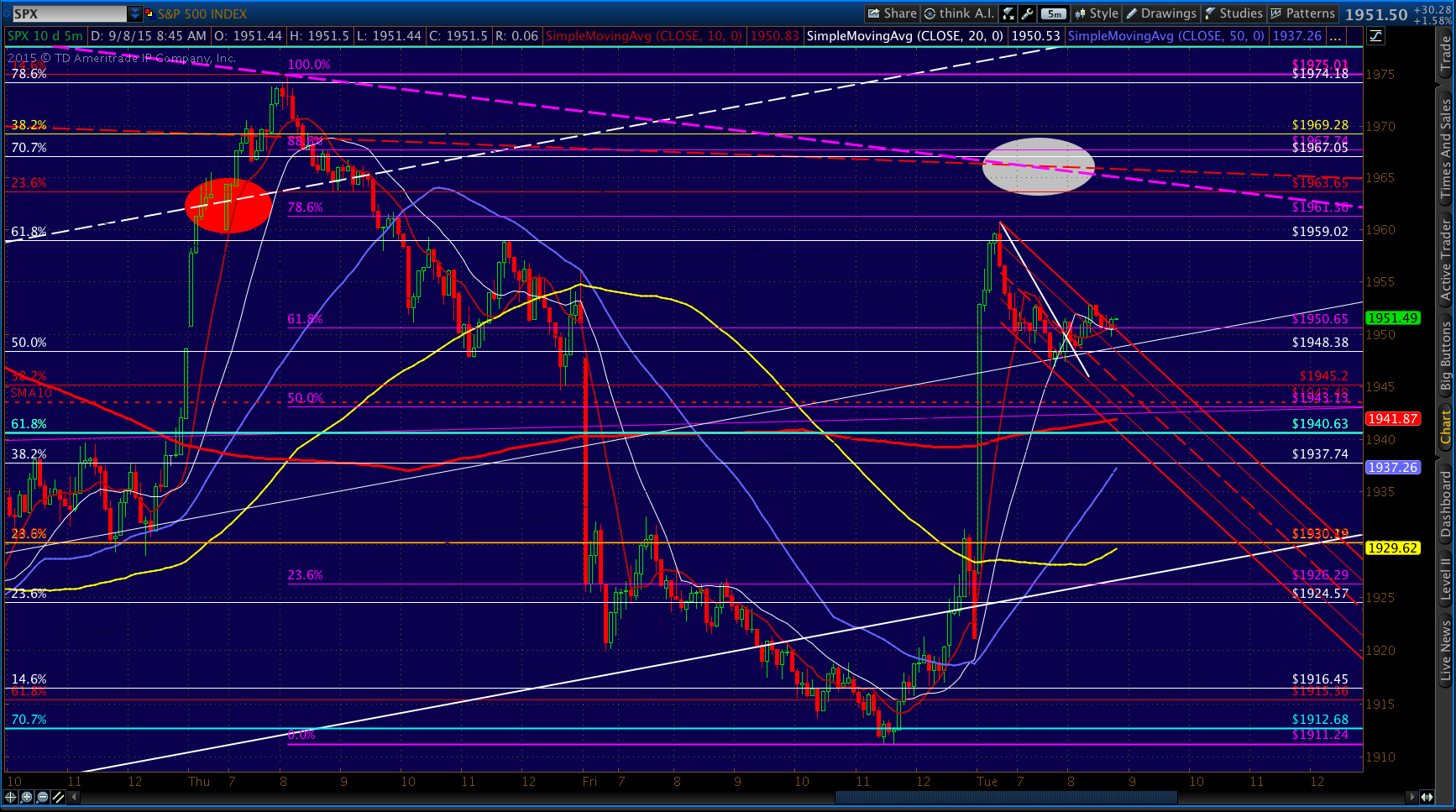Viewport: 1456px width, 812px height.
Task: Click the $1937.74 level label
Action: [1320, 454]
